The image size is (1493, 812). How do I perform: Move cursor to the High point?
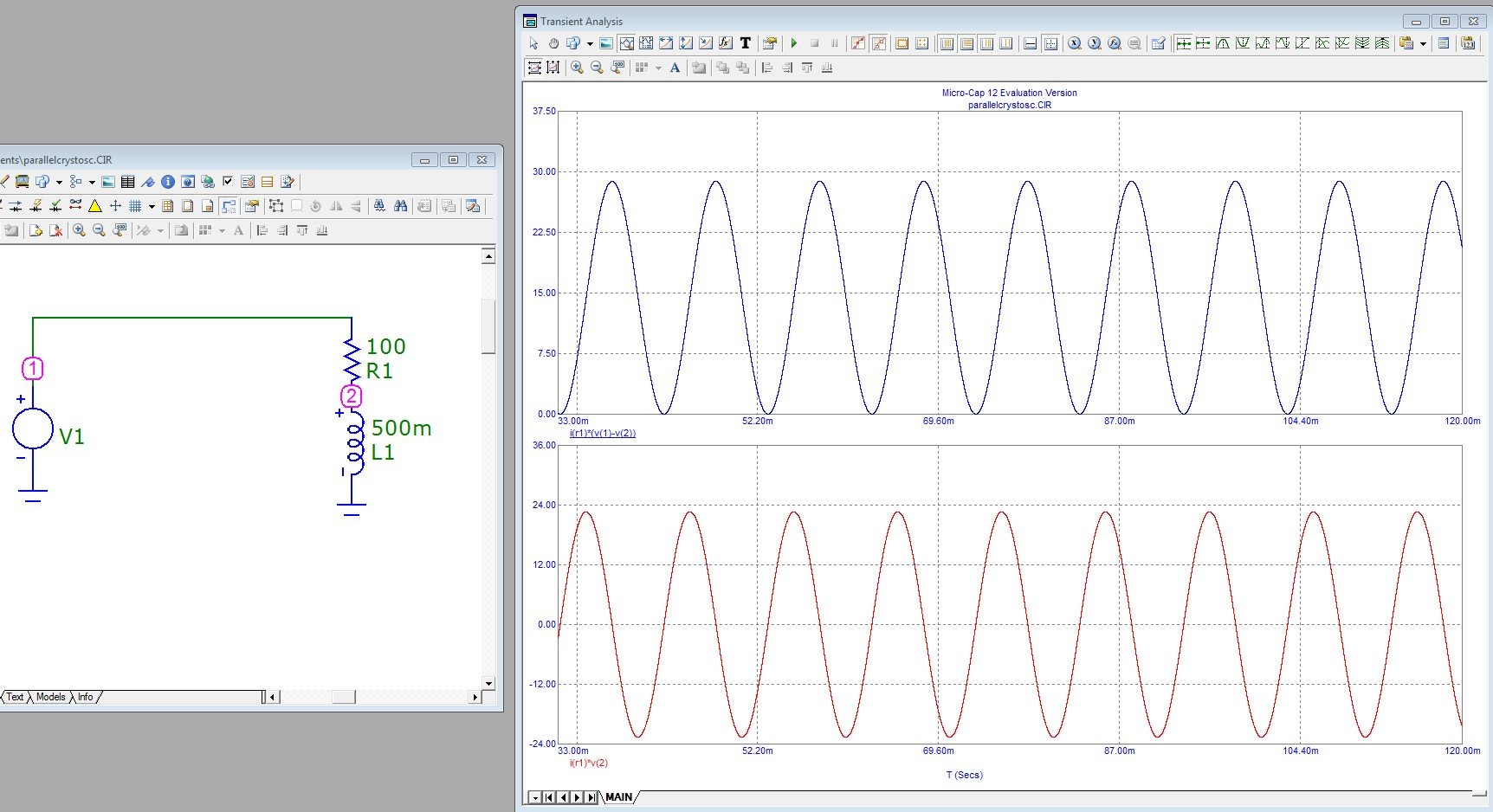coord(1263,43)
